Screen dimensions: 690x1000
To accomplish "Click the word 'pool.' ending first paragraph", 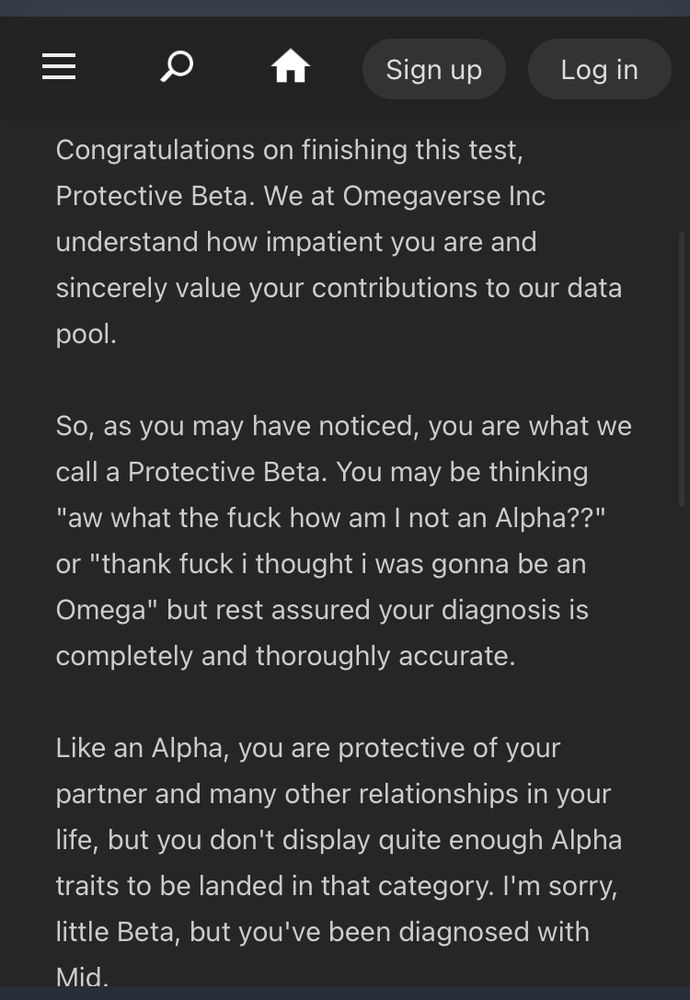I will tap(86, 334).
